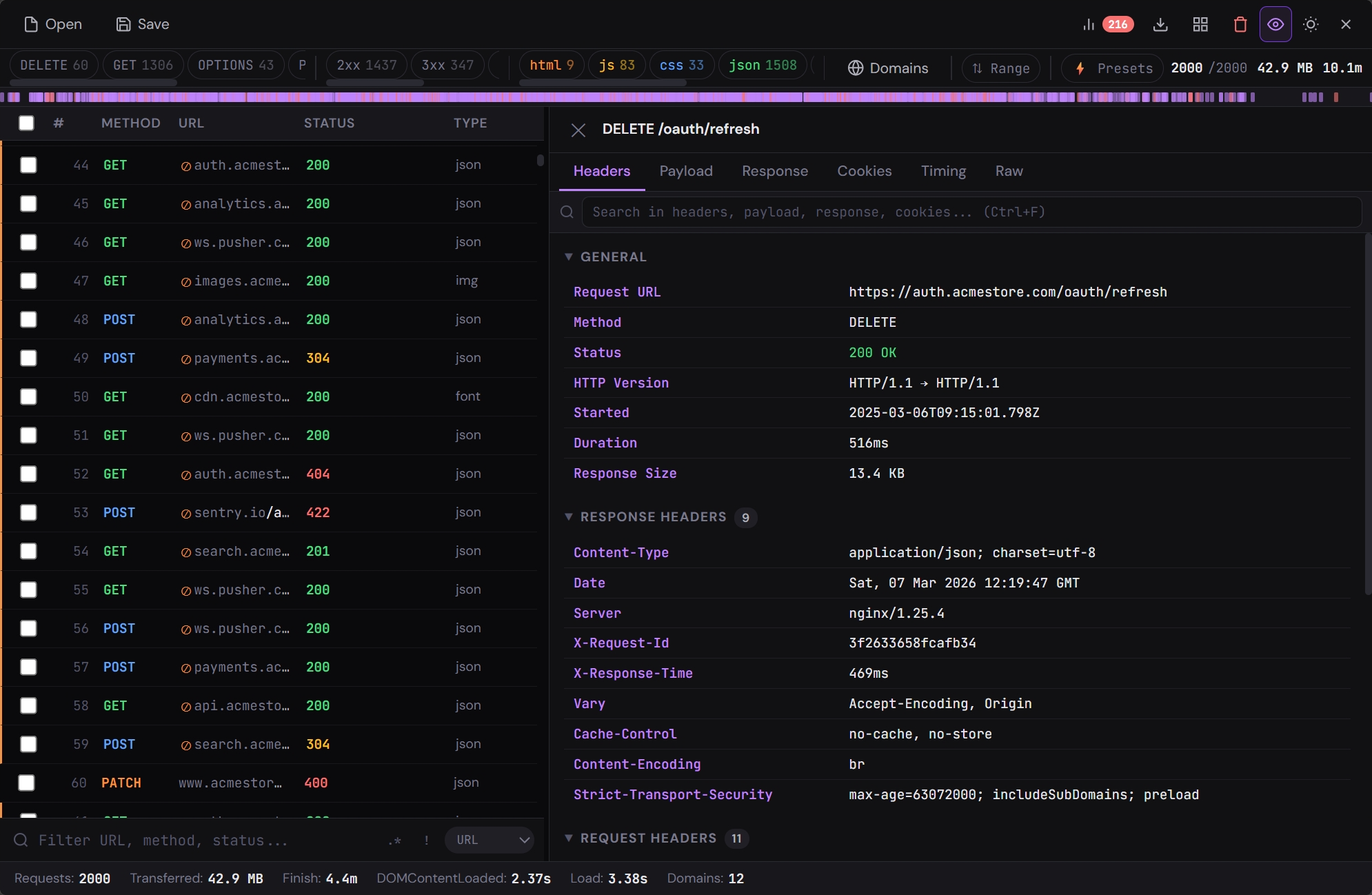This screenshot has width=1372, height=895.
Task: Clear all requests with the trash icon
Action: 1239,24
